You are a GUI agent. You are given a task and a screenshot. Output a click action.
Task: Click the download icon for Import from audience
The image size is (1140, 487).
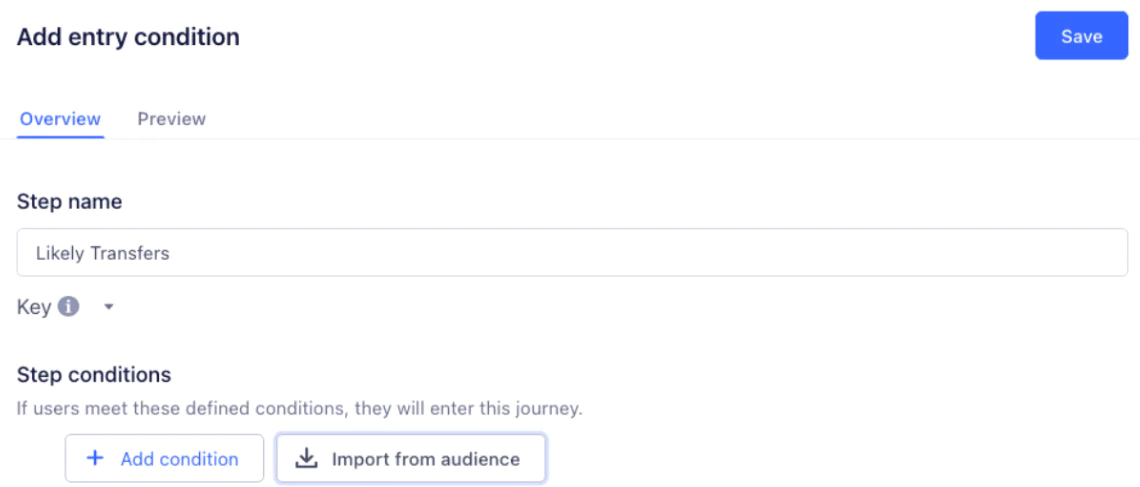[307, 459]
